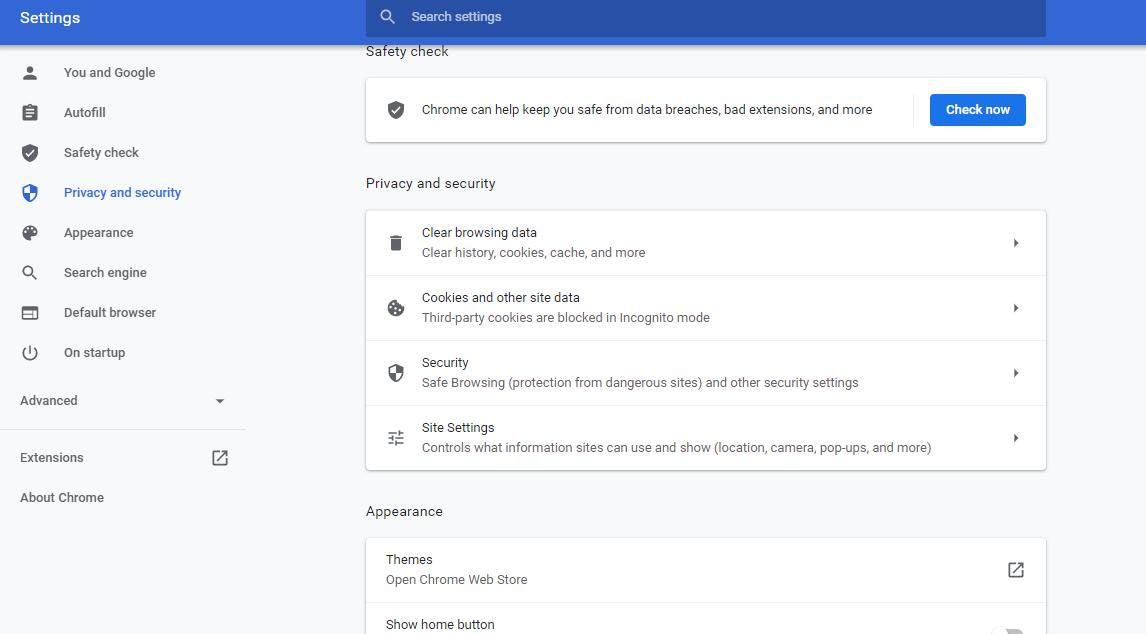Open Chrome Web Store via Themes external link icon
This screenshot has width=1146, height=634.
click(1015, 569)
